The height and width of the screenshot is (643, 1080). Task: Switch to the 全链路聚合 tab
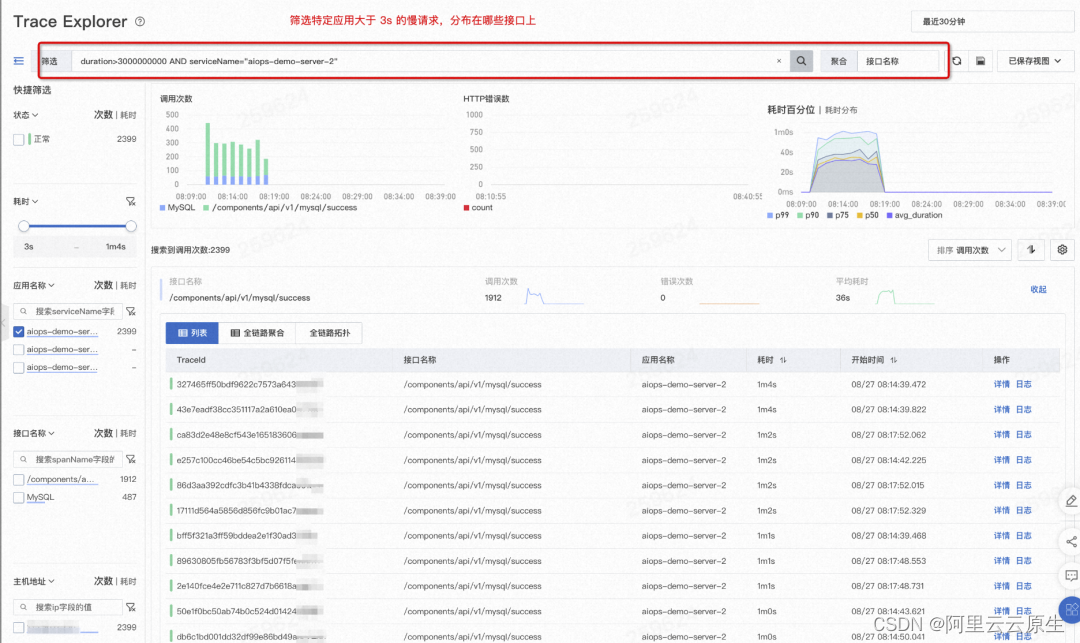tap(257, 333)
